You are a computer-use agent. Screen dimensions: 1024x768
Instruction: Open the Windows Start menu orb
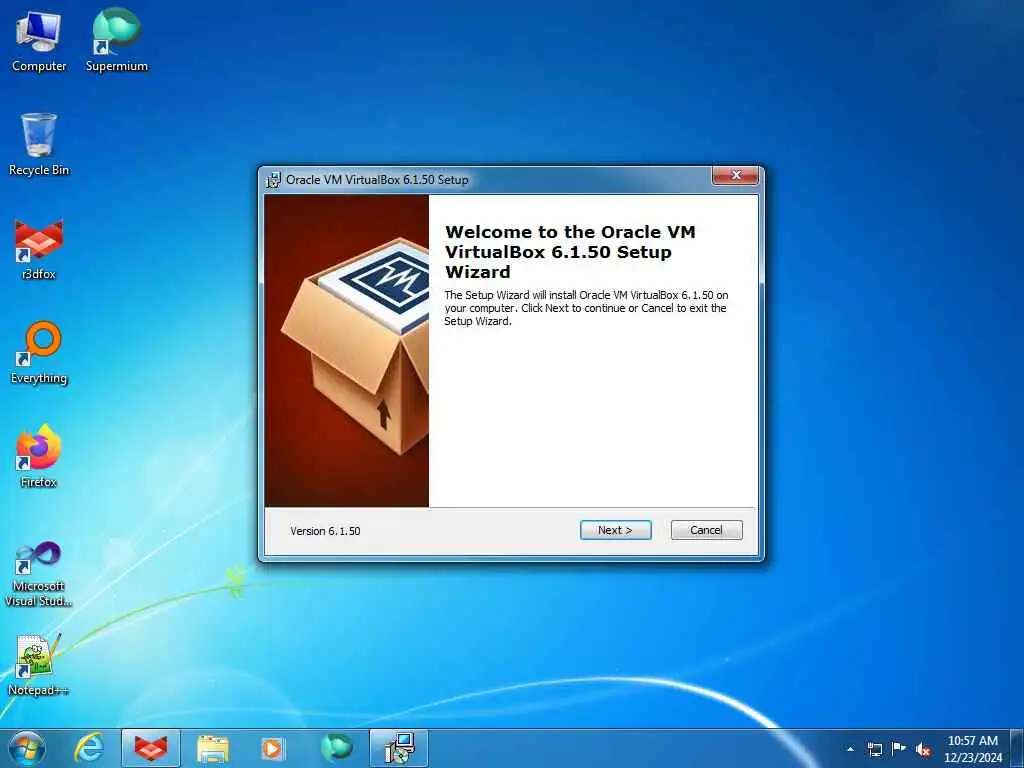(27, 748)
